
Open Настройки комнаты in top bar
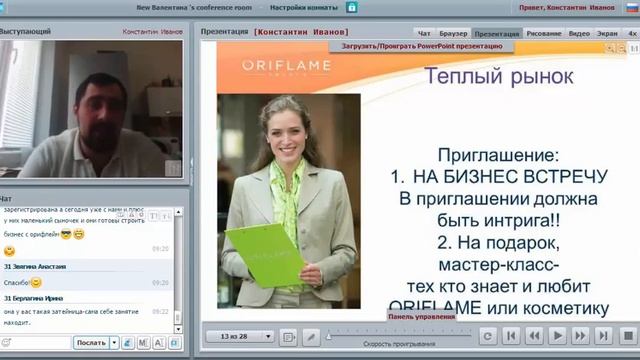304,7
